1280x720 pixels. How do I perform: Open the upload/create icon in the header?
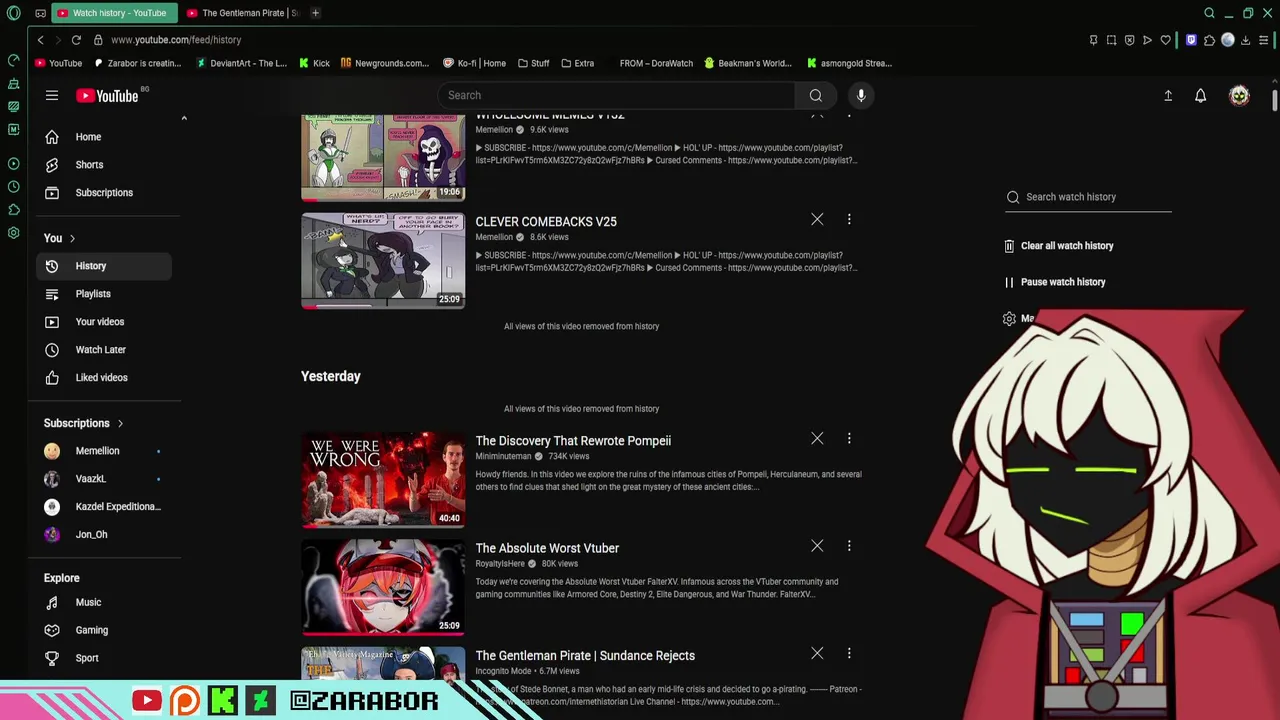coord(1168,95)
